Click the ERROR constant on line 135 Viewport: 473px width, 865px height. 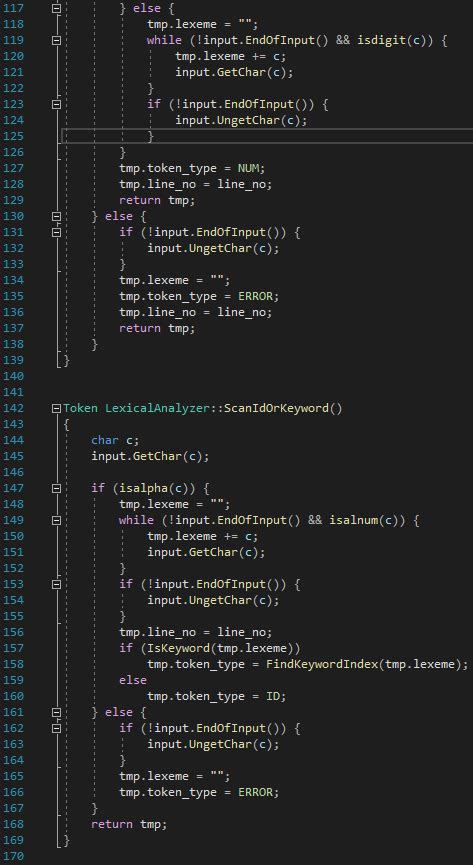tap(256, 296)
